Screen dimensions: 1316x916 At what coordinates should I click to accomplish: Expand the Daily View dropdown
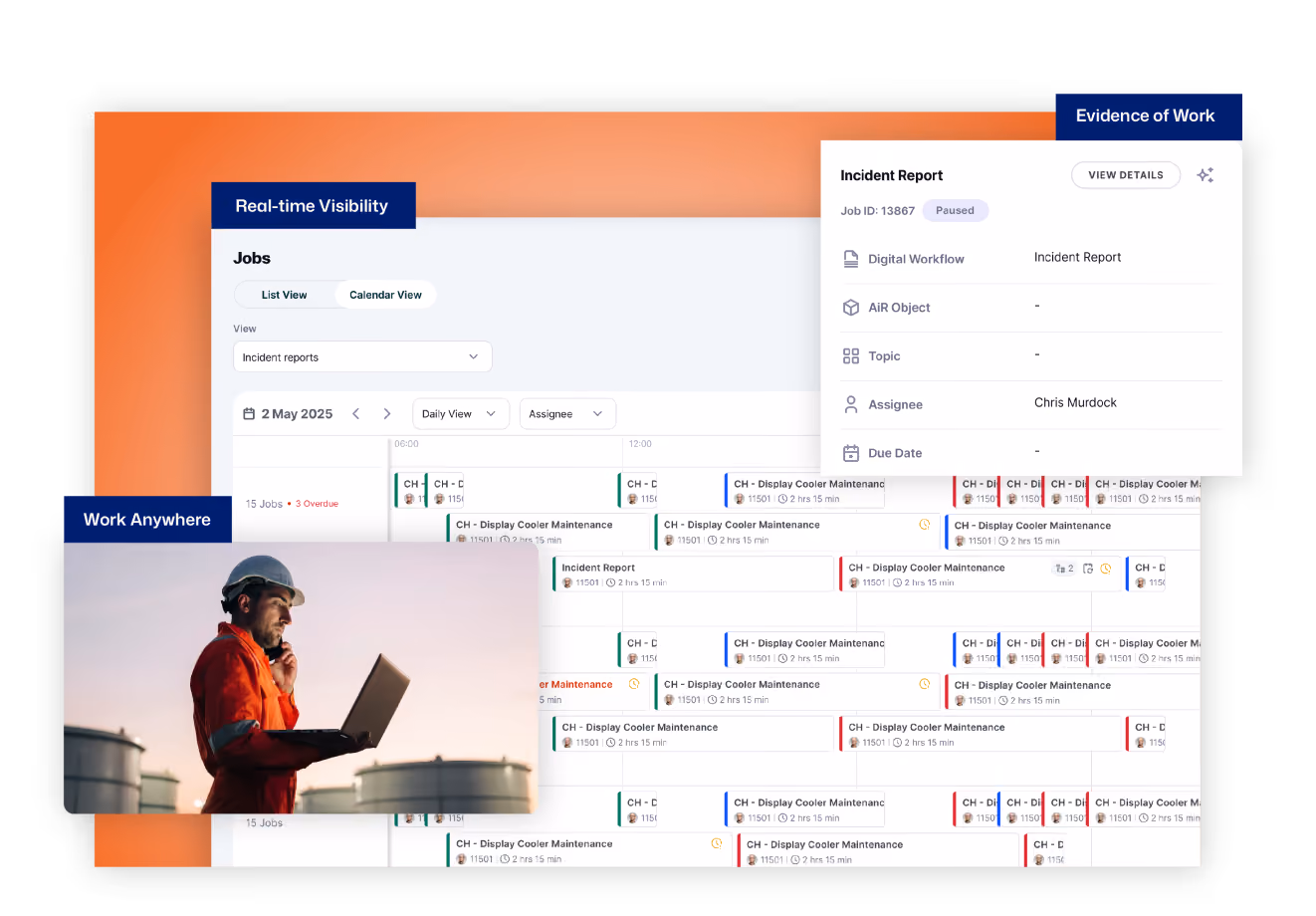tap(461, 414)
